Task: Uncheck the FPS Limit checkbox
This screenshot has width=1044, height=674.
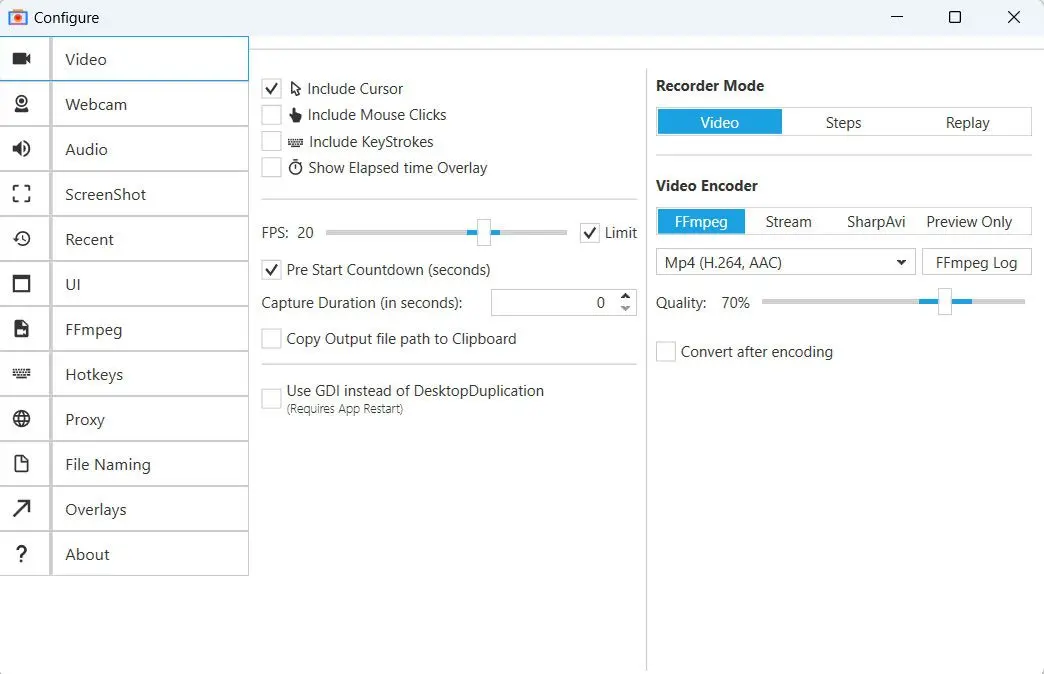Action: coord(589,232)
